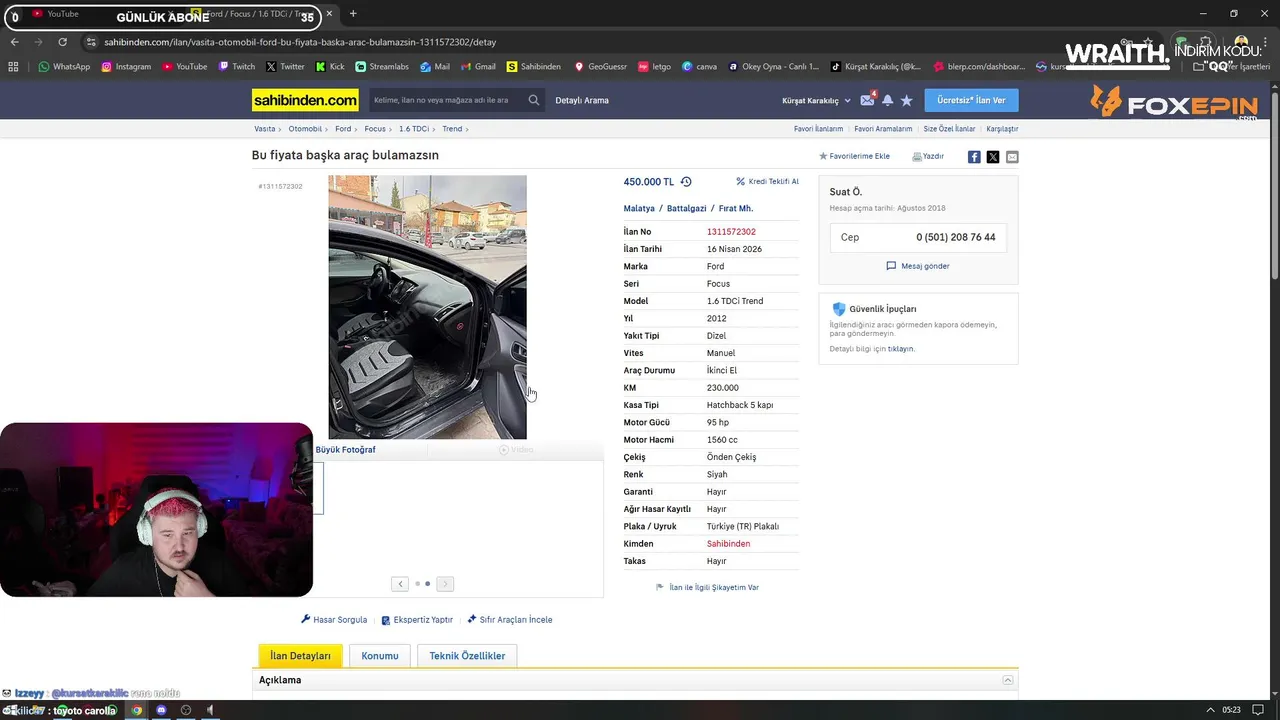Open the canva bookmark

[700, 67]
